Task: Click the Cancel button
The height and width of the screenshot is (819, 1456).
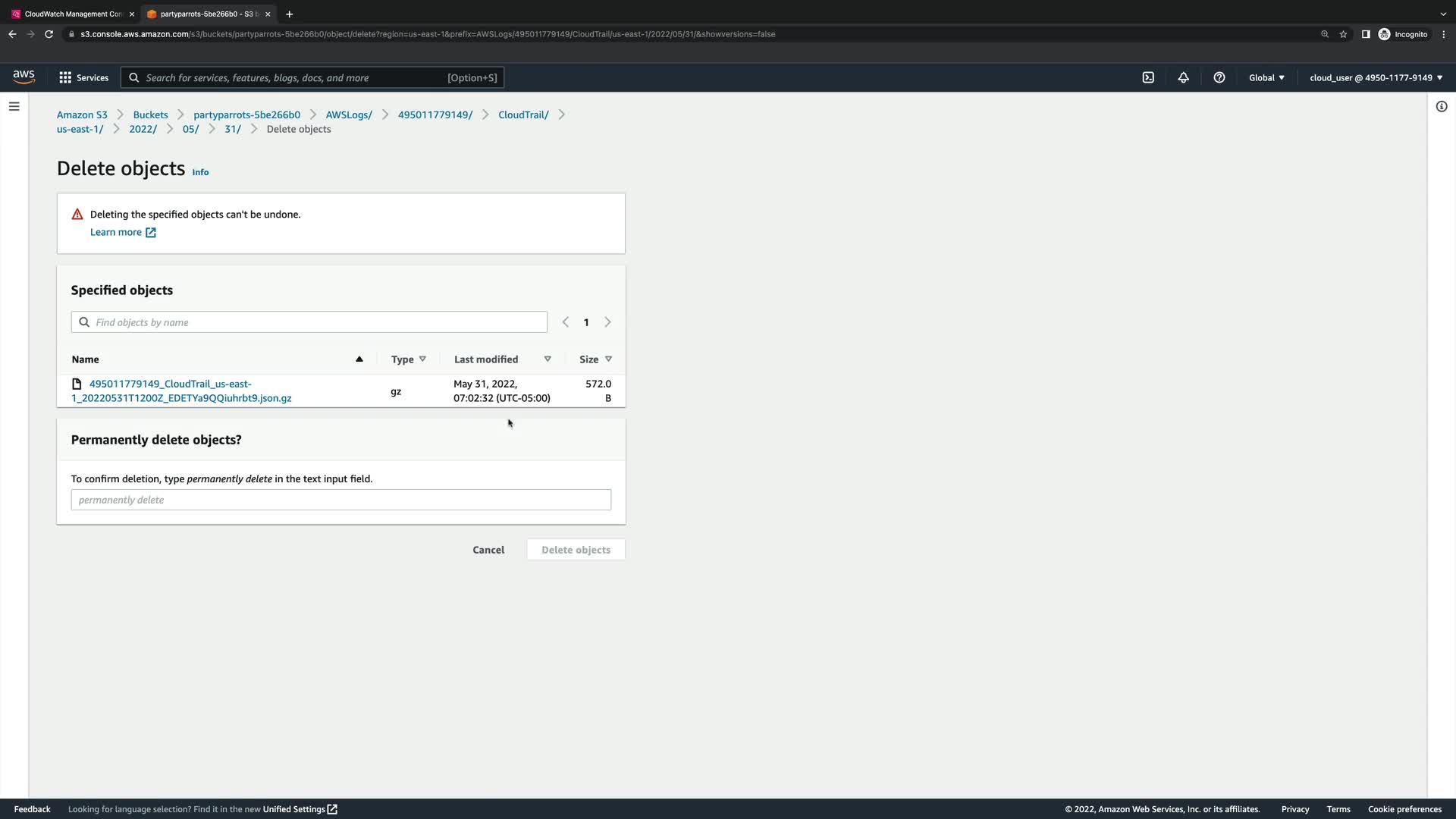Action: point(488,550)
